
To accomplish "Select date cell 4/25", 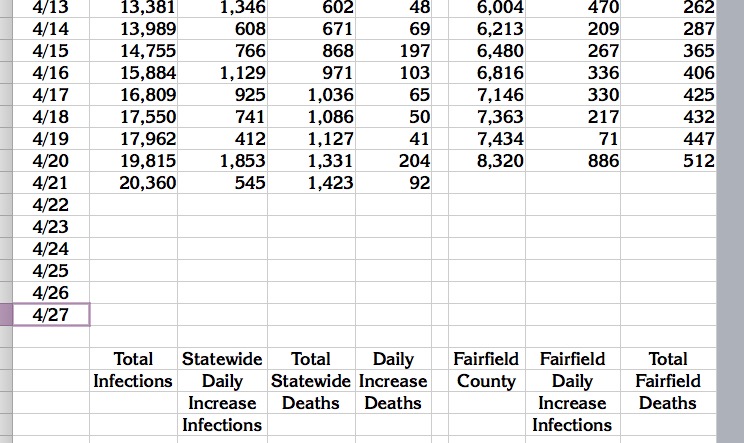I will pos(51,270).
